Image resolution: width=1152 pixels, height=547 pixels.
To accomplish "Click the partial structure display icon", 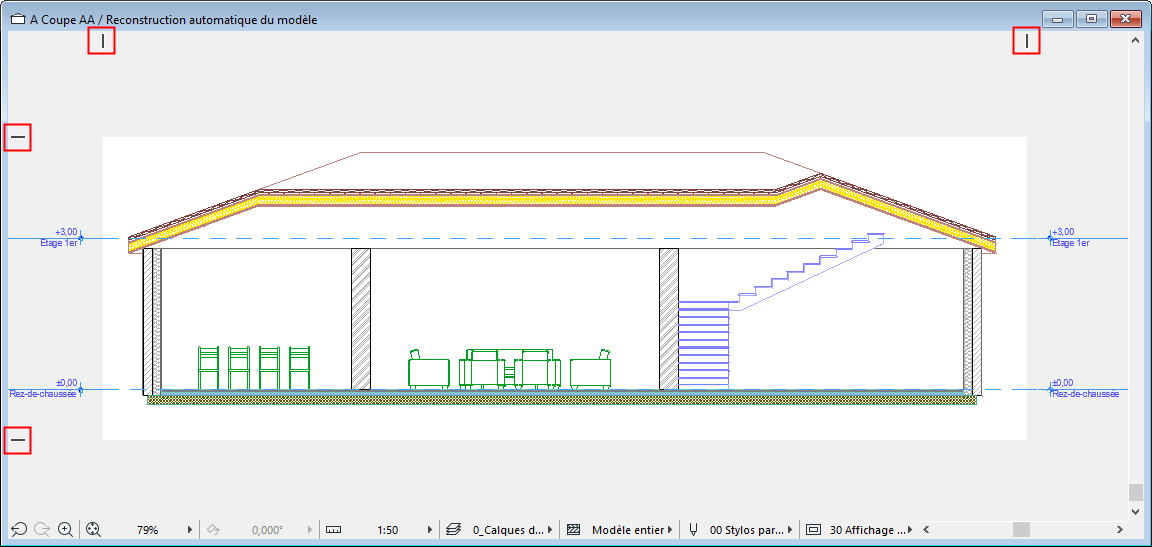I will point(573,529).
